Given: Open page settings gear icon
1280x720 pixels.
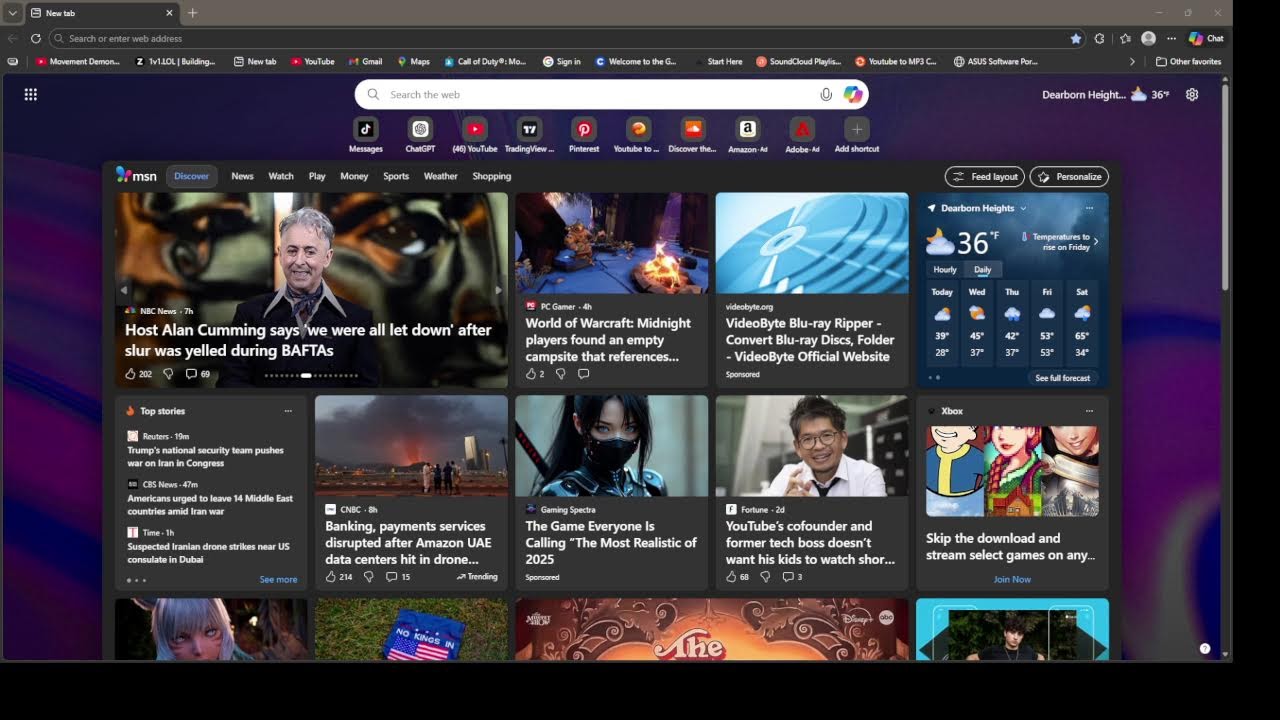Looking at the screenshot, I should coord(1192,94).
